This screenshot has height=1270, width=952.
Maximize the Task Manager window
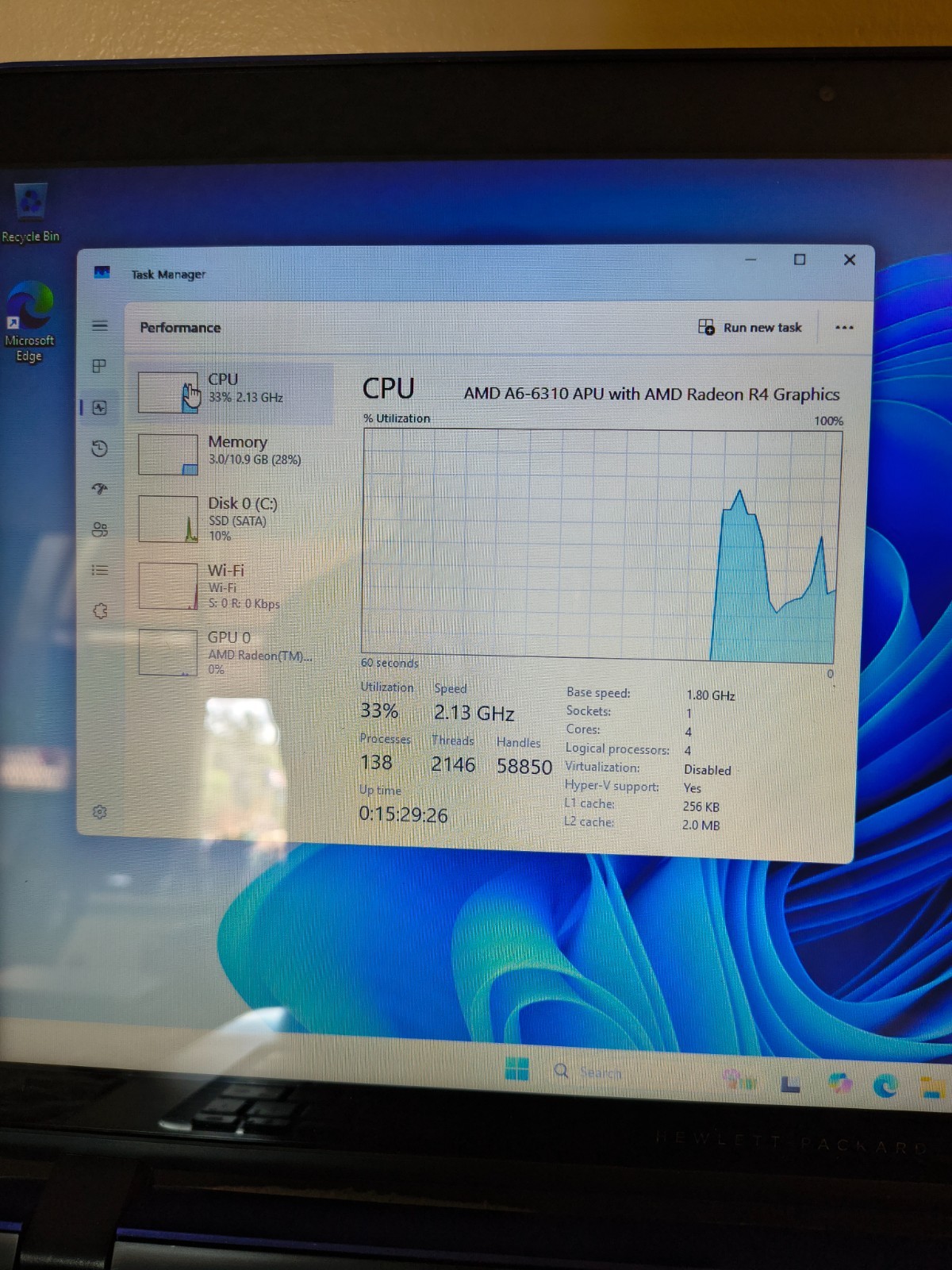coord(800,260)
